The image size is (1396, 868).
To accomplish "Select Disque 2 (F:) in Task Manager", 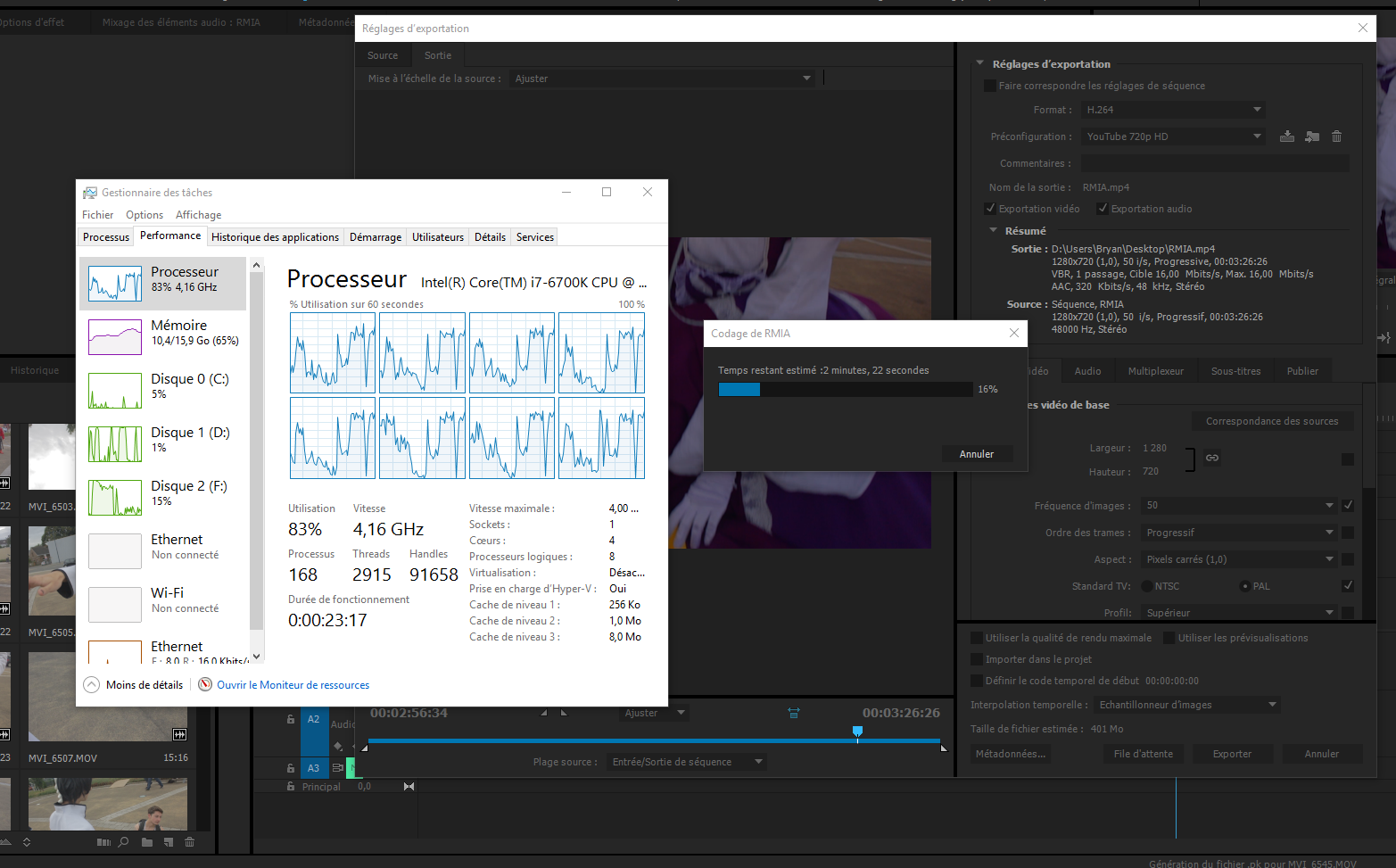I will coord(163,498).
